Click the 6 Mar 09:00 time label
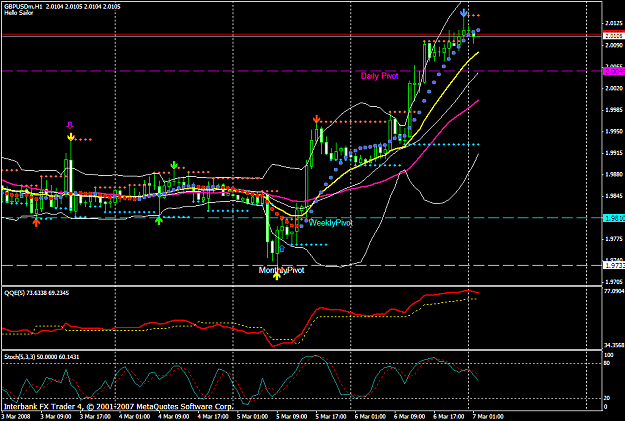 coord(409,417)
